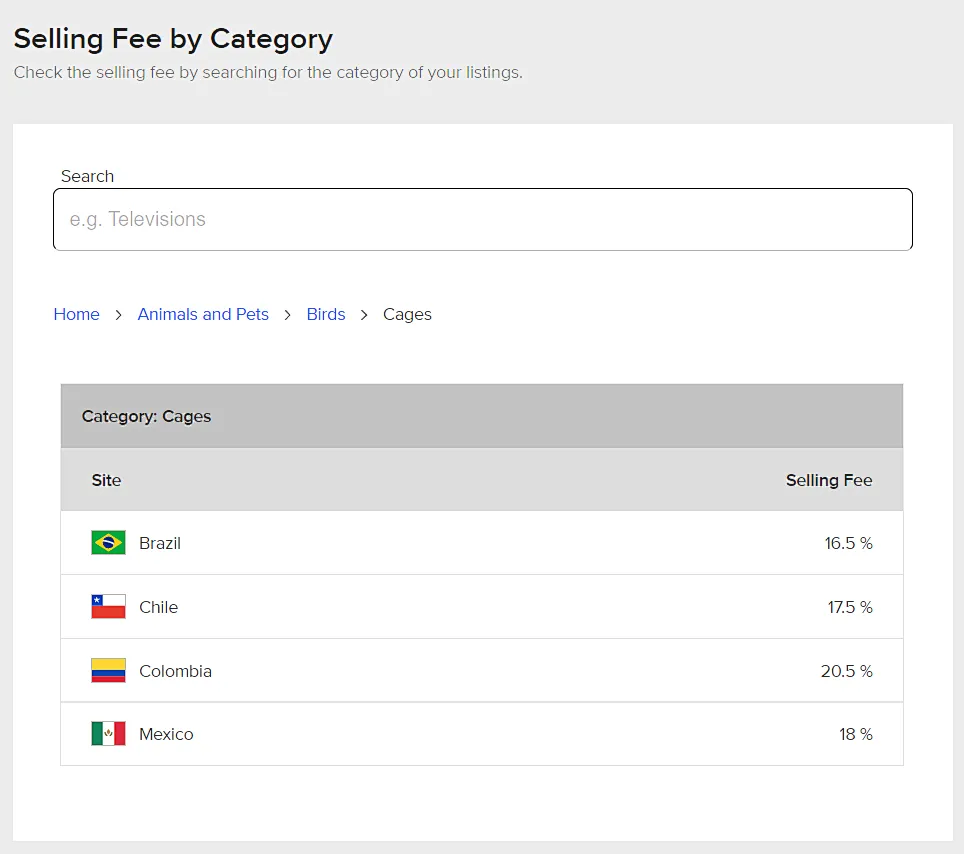Click the Brazil flag icon
The height and width of the screenshot is (854, 964).
click(108, 542)
